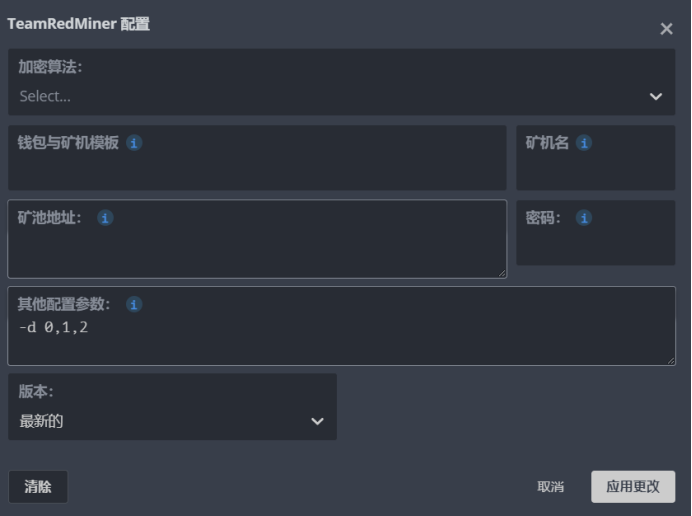Click into the 矿机名 field

pyautogui.click(x=595, y=170)
